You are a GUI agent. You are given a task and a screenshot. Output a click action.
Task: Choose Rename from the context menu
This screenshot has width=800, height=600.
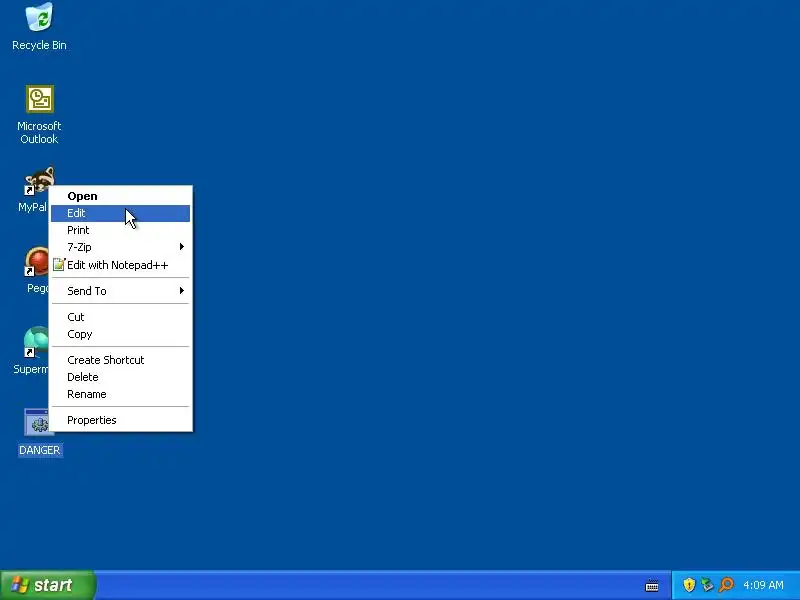pyautogui.click(x=120, y=394)
